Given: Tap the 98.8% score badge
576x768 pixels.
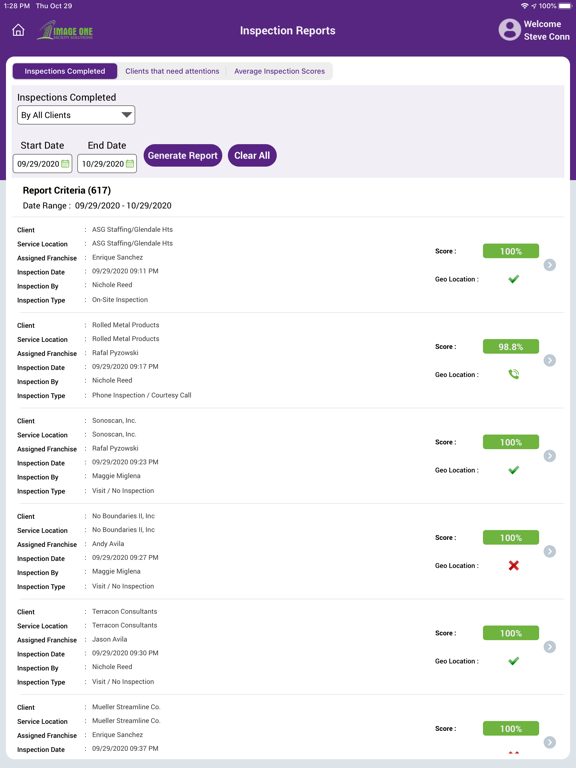Looking at the screenshot, I should [x=511, y=347].
